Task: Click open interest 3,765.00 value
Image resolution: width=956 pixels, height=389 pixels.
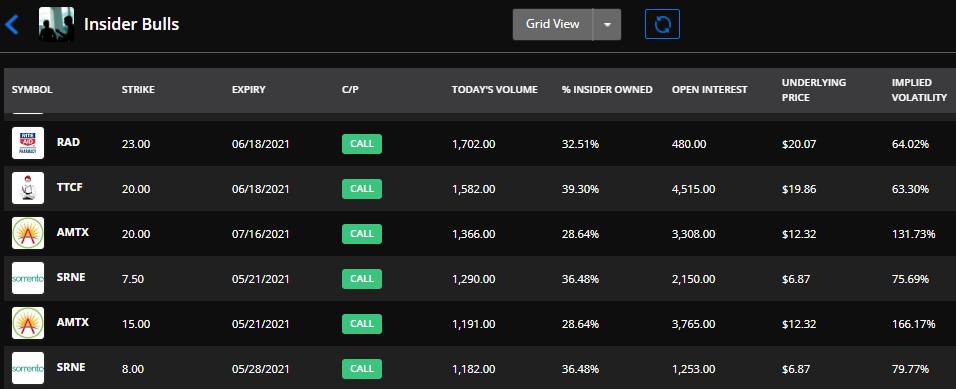Action: click(x=694, y=324)
